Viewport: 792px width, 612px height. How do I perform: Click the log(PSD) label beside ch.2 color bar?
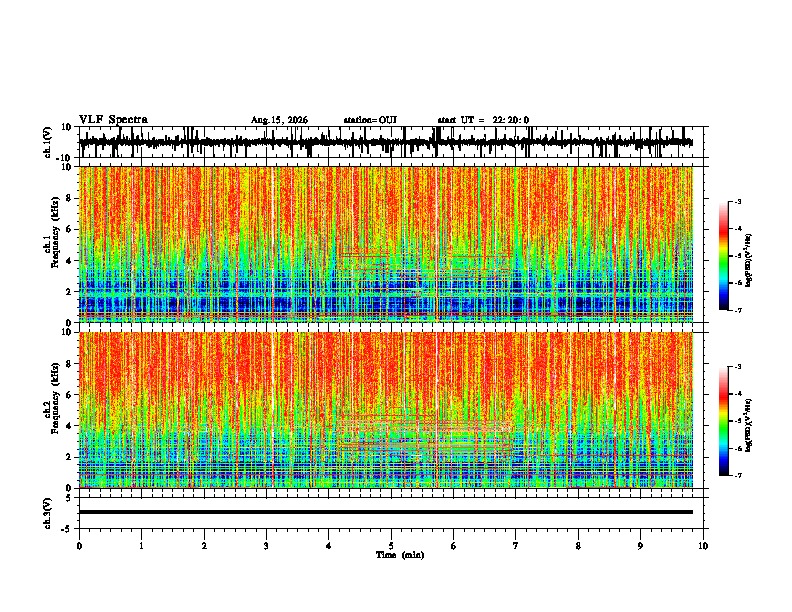(x=749, y=425)
